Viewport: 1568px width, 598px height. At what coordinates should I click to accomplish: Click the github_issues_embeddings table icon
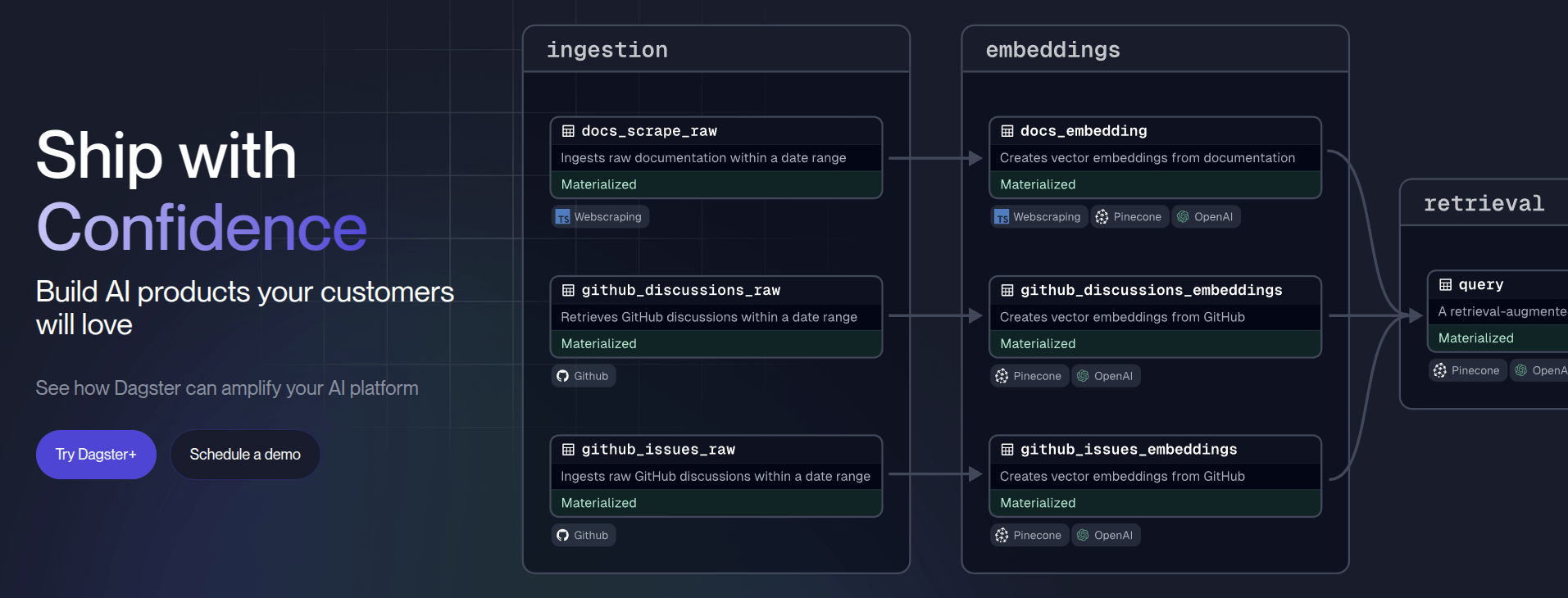click(1007, 449)
